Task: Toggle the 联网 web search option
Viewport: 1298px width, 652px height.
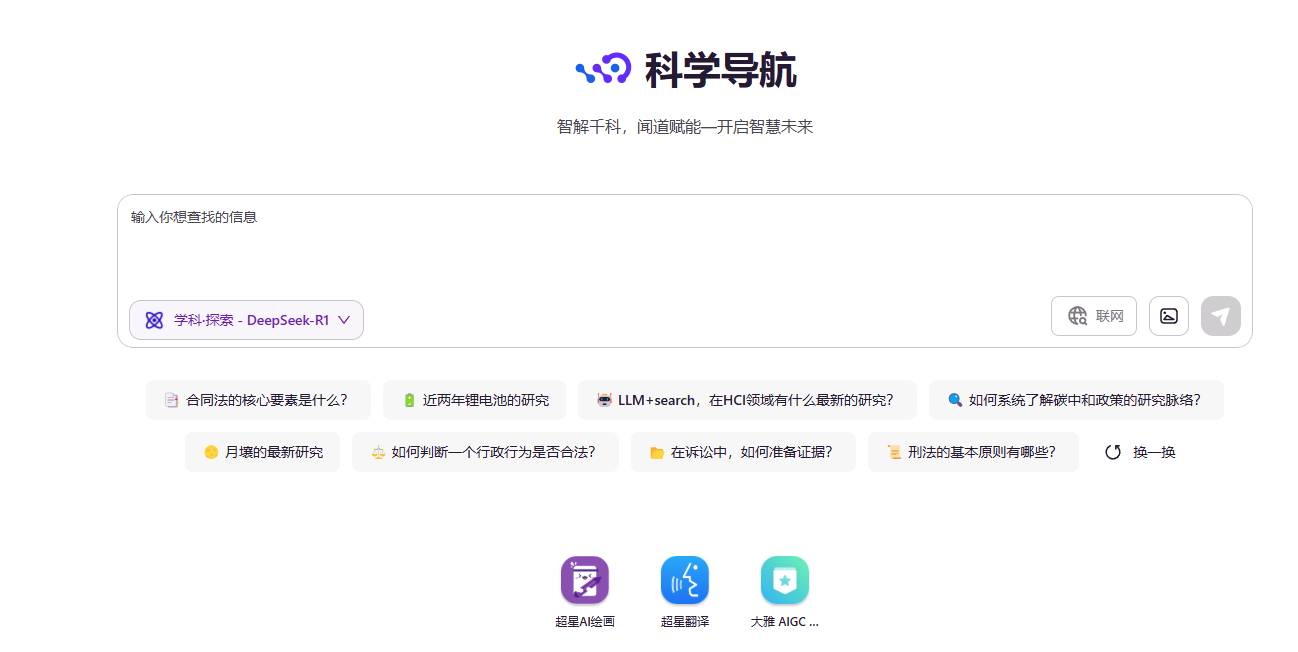Action: 1093,316
